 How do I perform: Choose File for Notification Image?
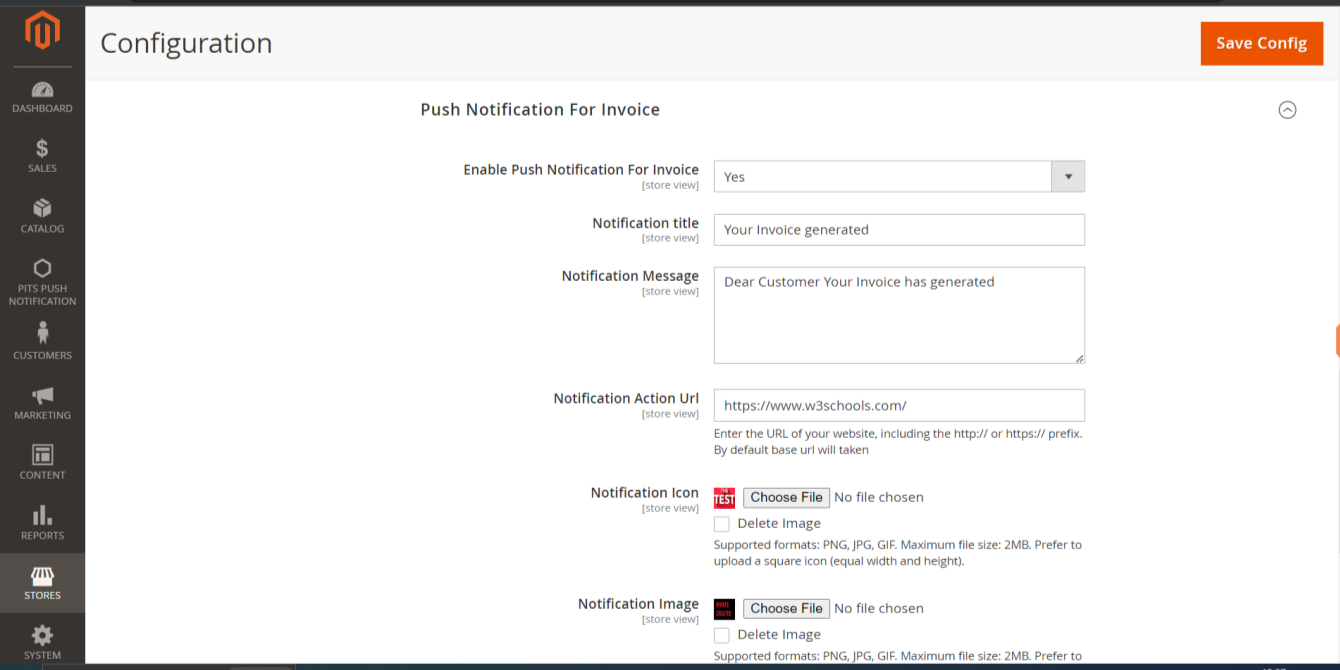click(786, 609)
